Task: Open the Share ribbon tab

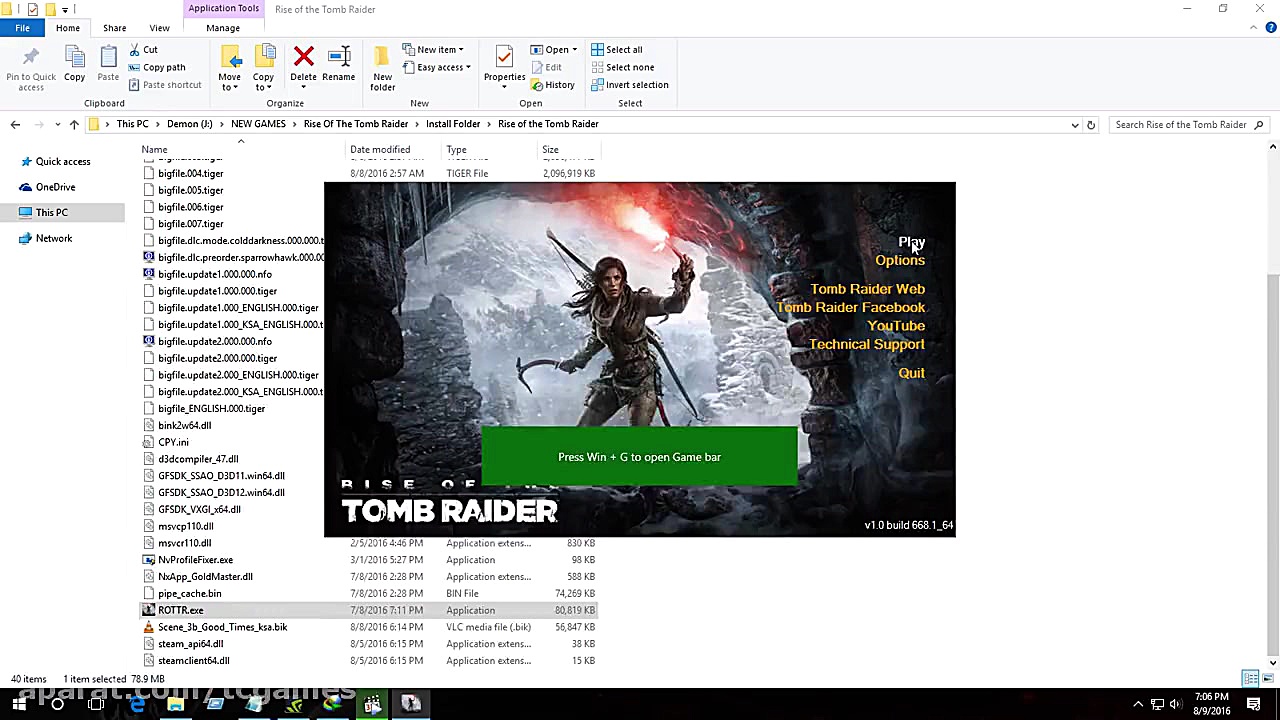Action: tap(114, 28)
